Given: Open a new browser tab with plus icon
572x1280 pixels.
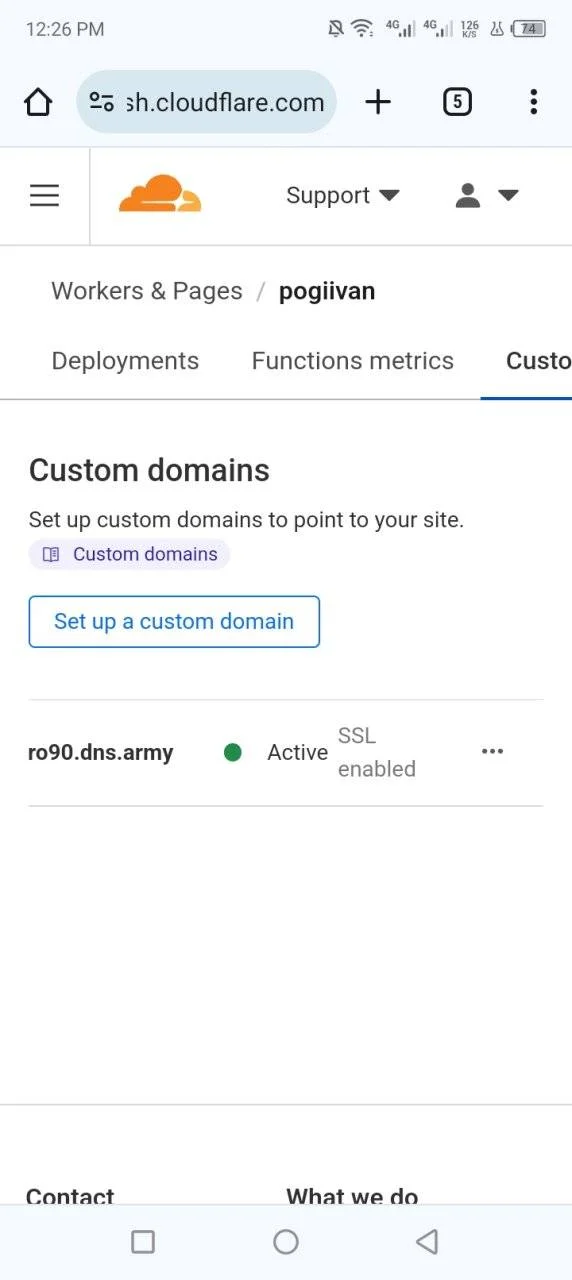Looking at the screenshot, I should [378, 101].
